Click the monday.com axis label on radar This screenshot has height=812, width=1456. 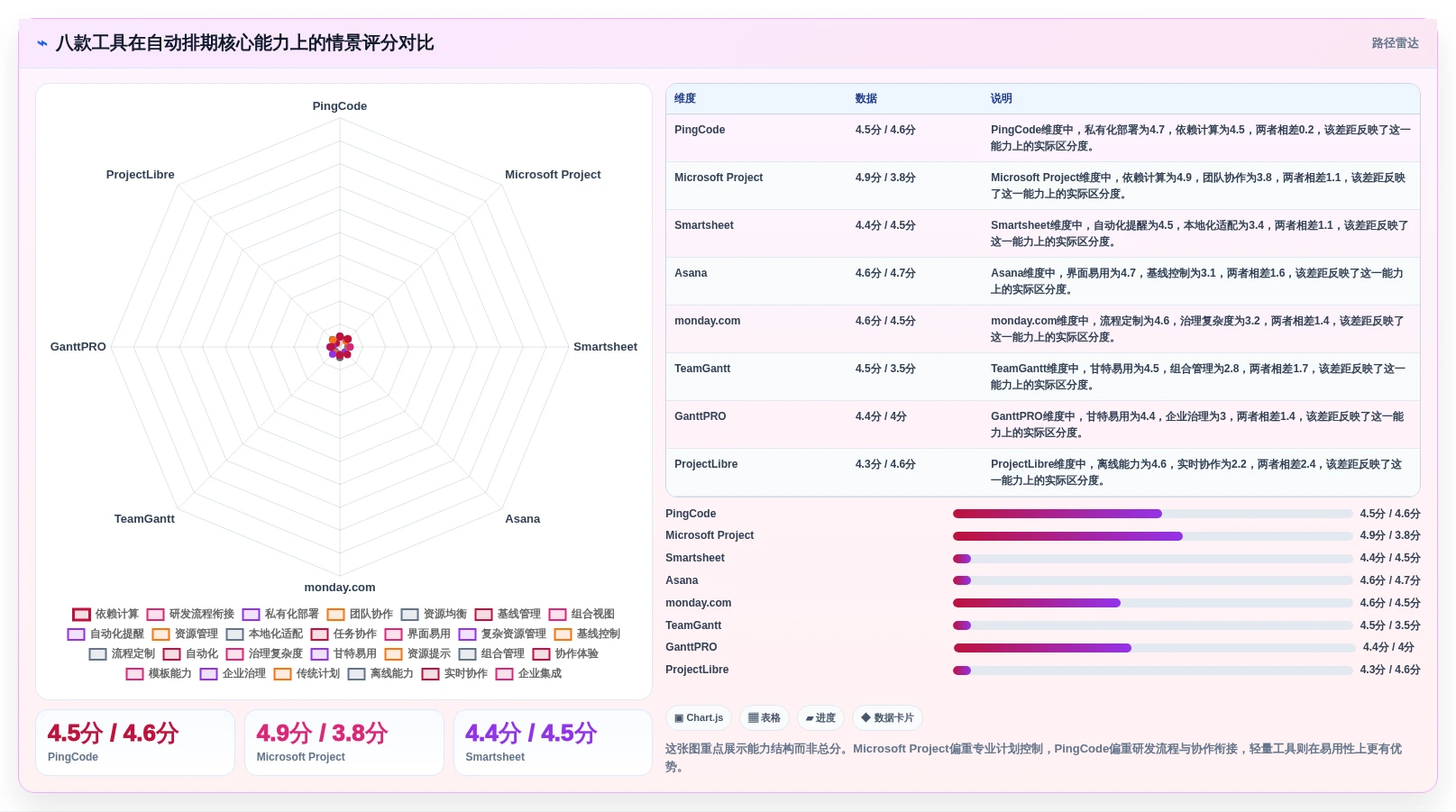[340, 588]
